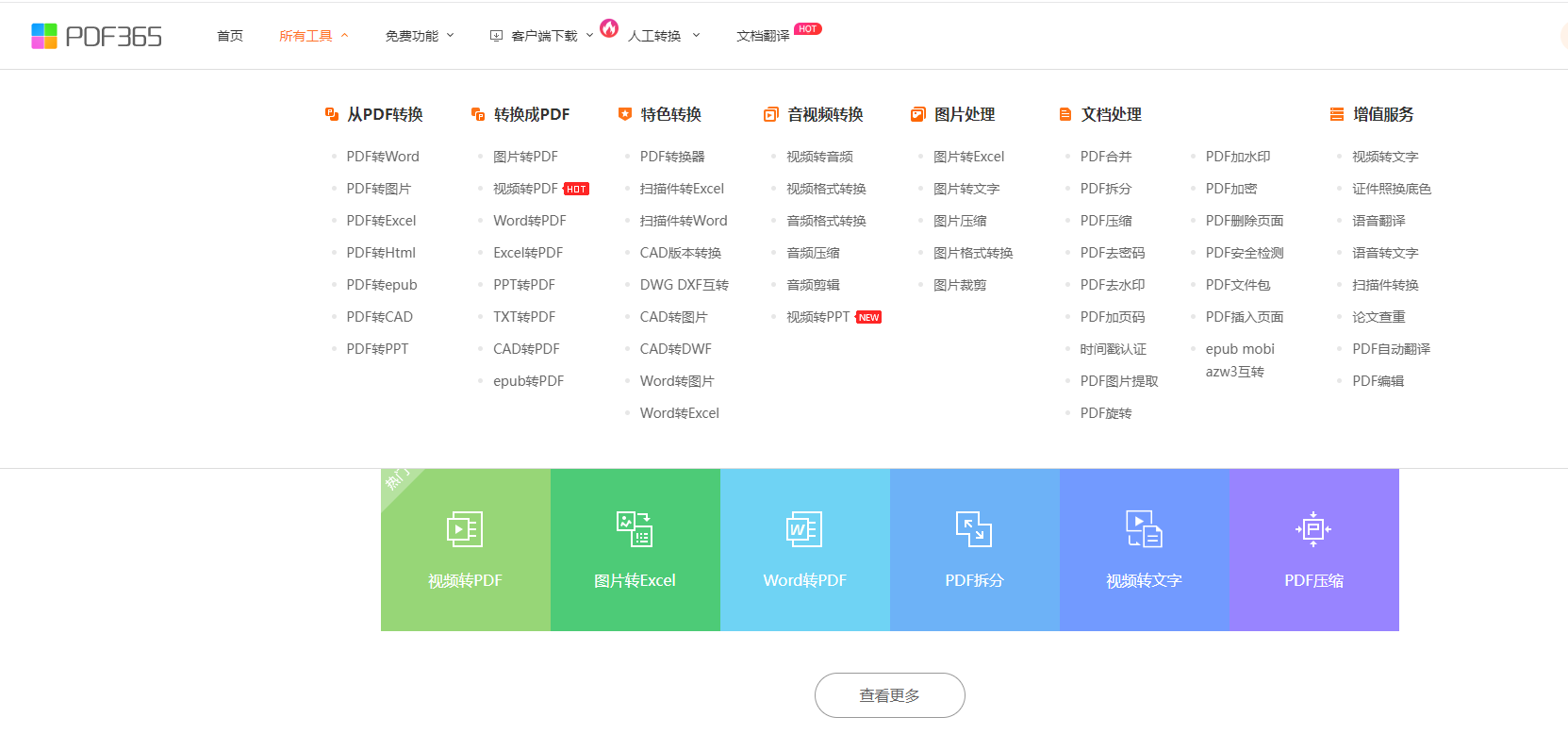Open the Word转Excel link
Viewport: 1568px width, 734px height.
pyautogui.click(x=680, y=413)
